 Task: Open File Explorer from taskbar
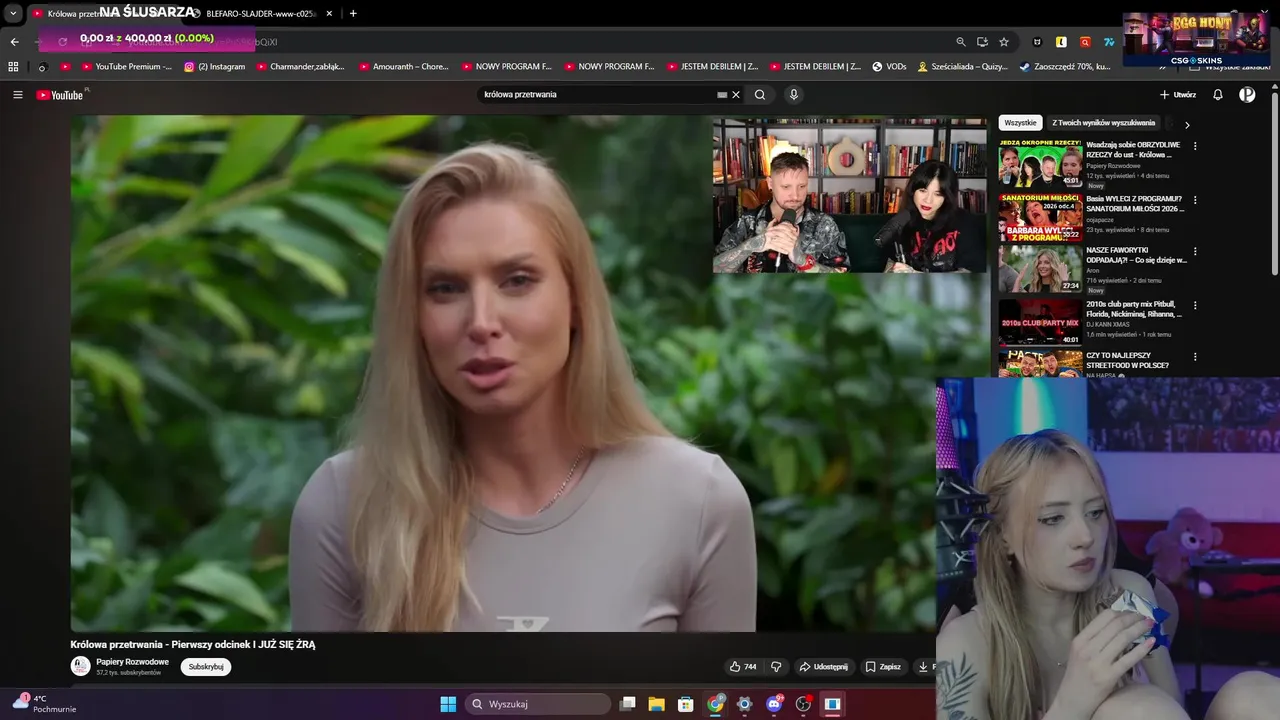(x=657, y=704)
